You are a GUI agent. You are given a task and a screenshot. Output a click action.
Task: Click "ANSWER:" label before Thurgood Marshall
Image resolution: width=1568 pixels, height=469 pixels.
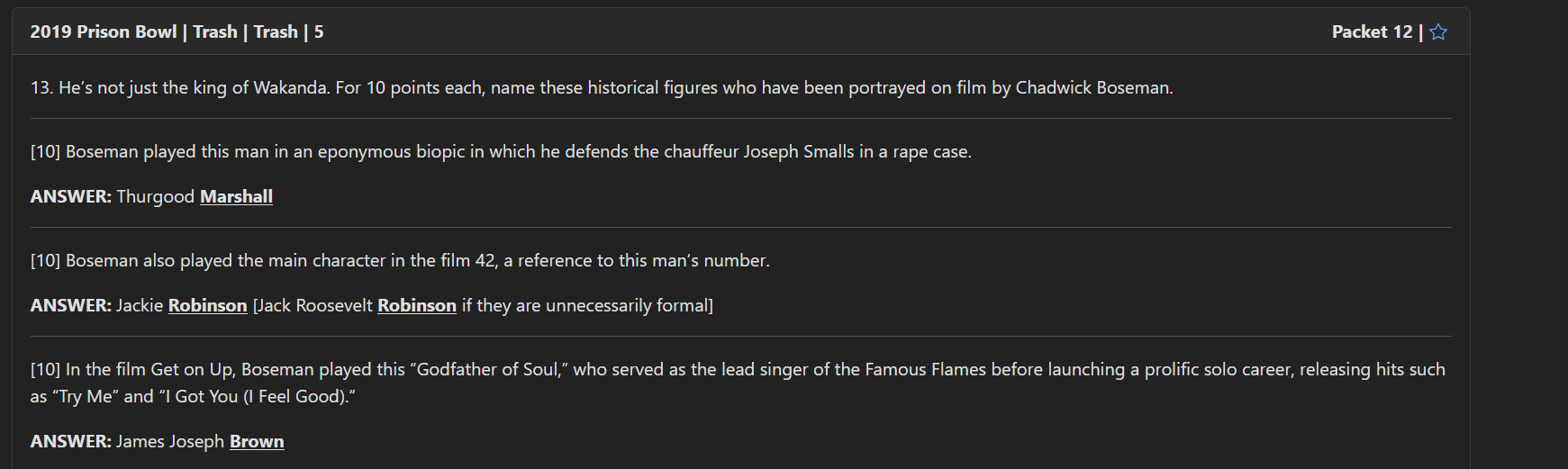(x=70, y=197)
